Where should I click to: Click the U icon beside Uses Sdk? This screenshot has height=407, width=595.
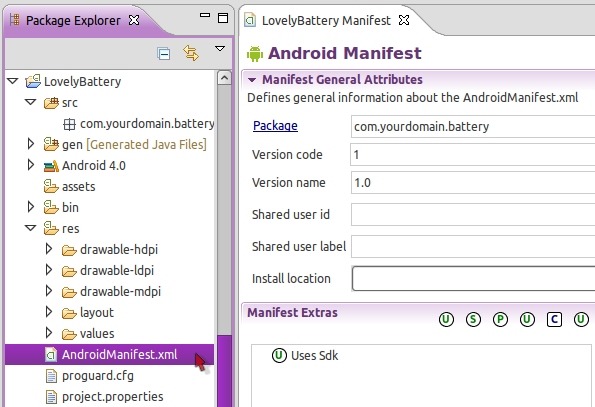279,355
